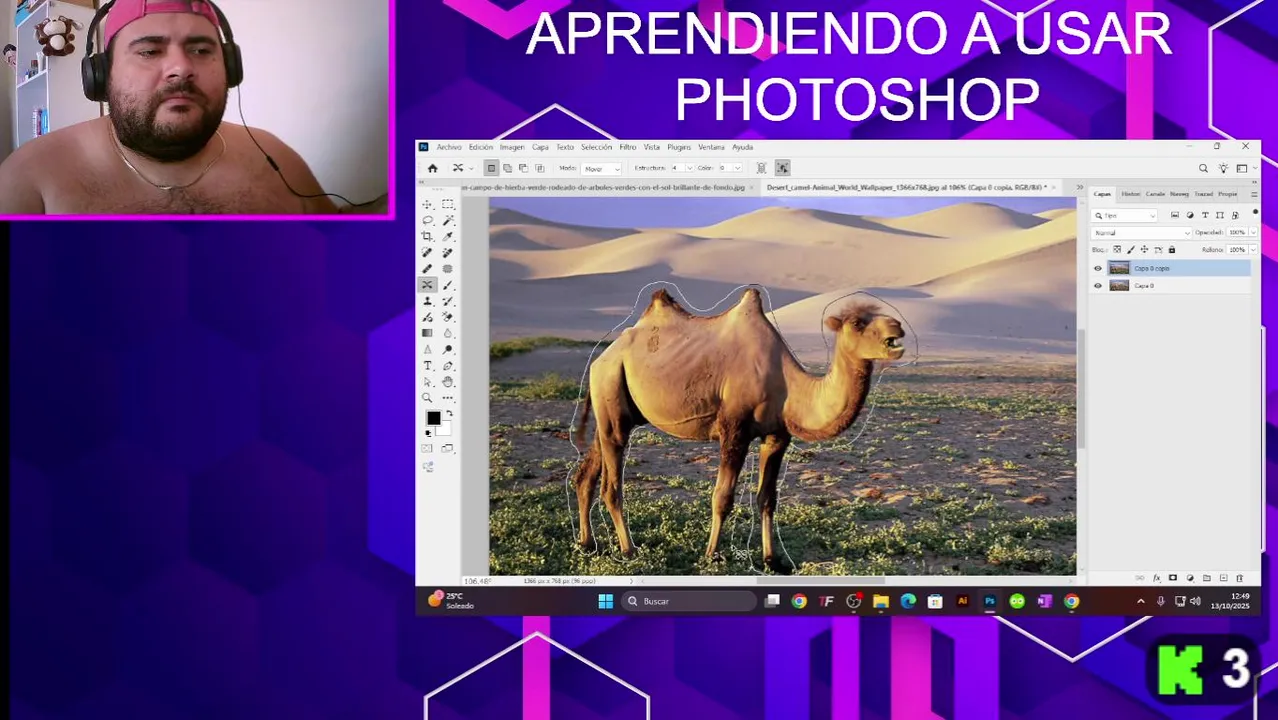Screen dimensions: 1278x720
Task: Select the Brush tool
Action: 448,284
